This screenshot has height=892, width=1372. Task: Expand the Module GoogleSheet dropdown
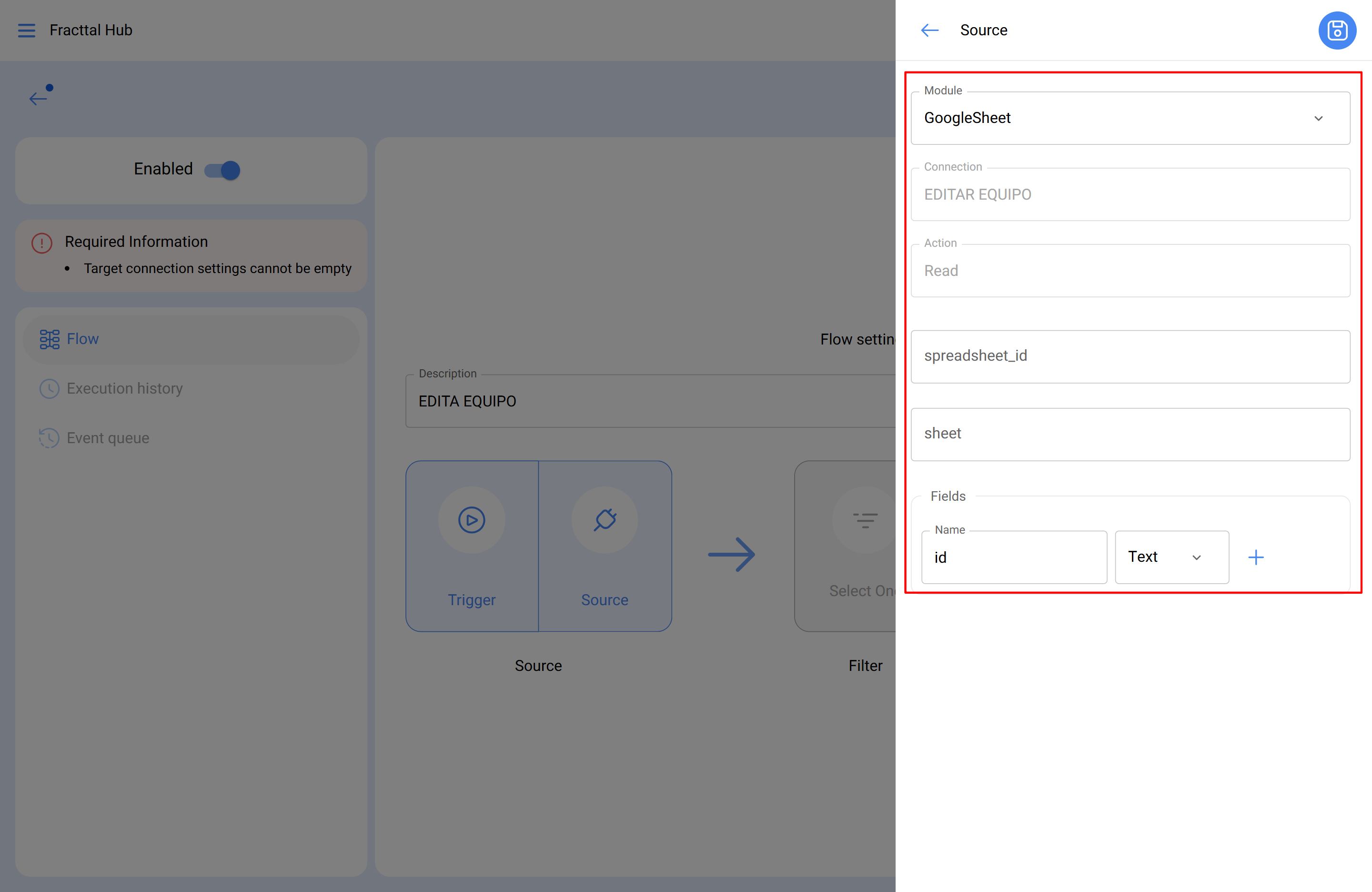click(1119, 118)
